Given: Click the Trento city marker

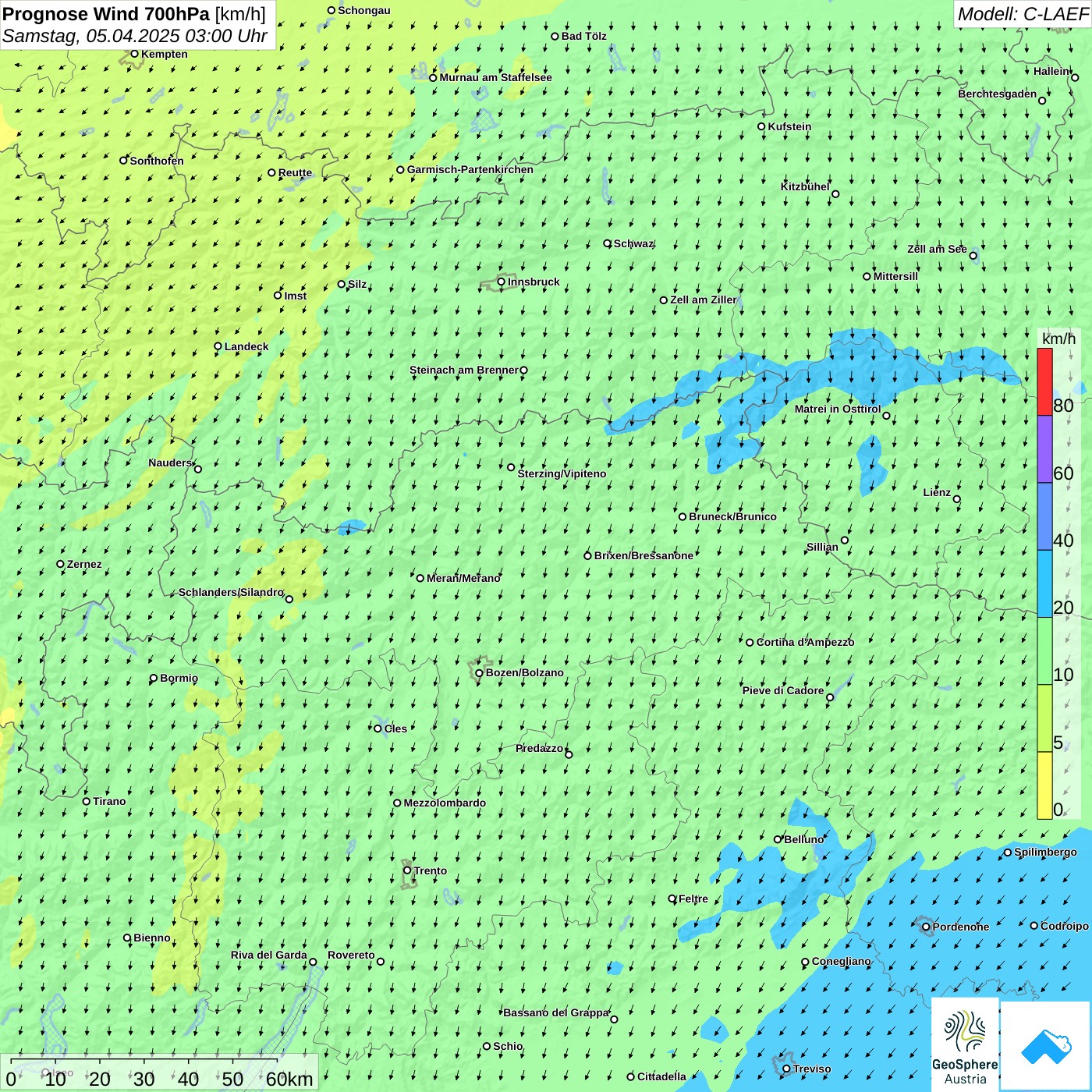Looking at the screenshot, I should pos(407,870).
